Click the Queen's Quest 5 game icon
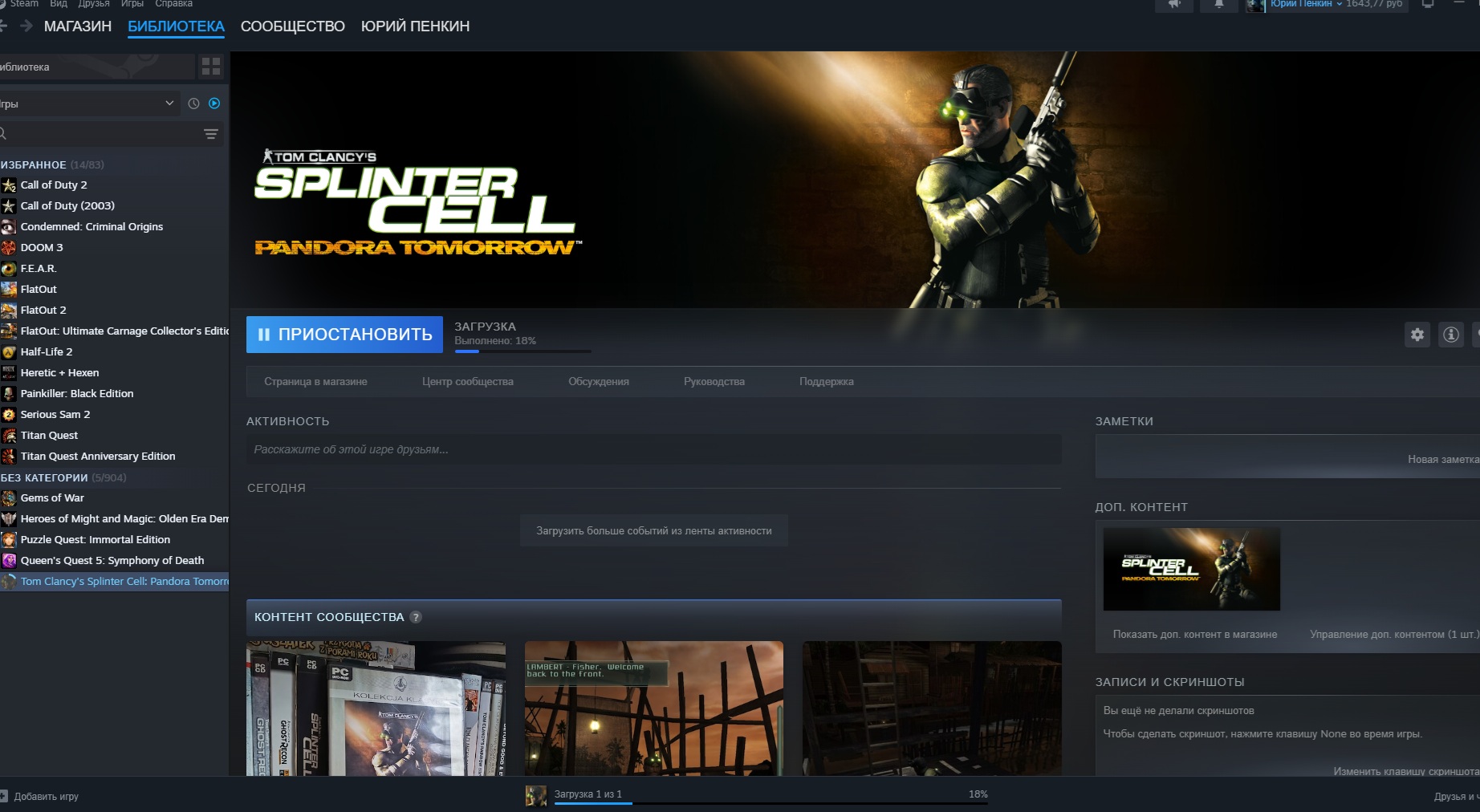The height and width of the screenshot is (812, 1480). (x=9, y=561)
